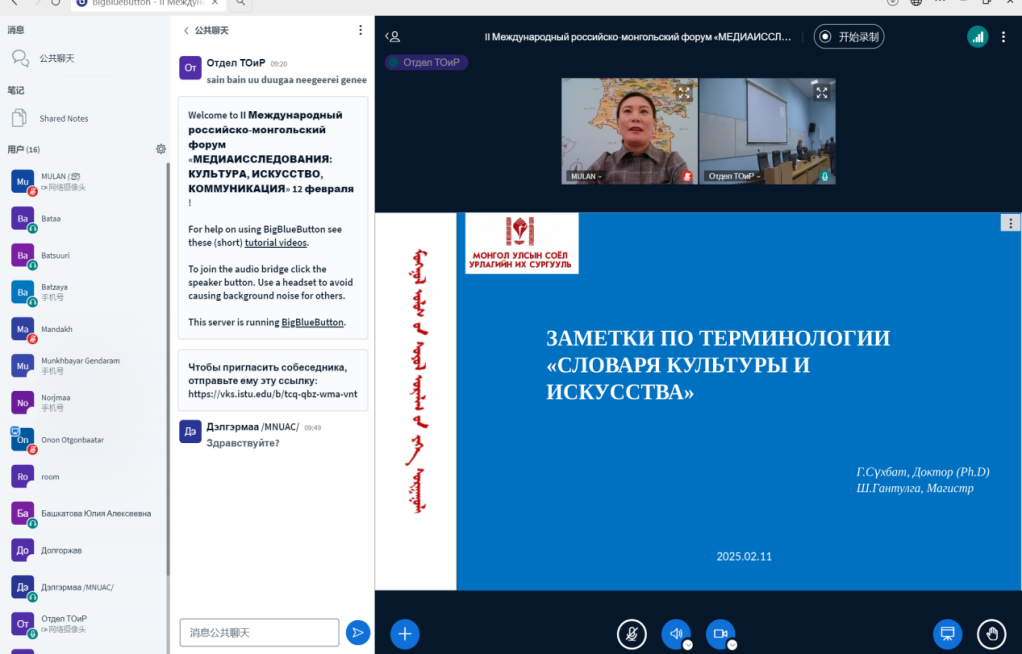Select user Bataa in the list

pyautogui.click(x=85, y=219)
